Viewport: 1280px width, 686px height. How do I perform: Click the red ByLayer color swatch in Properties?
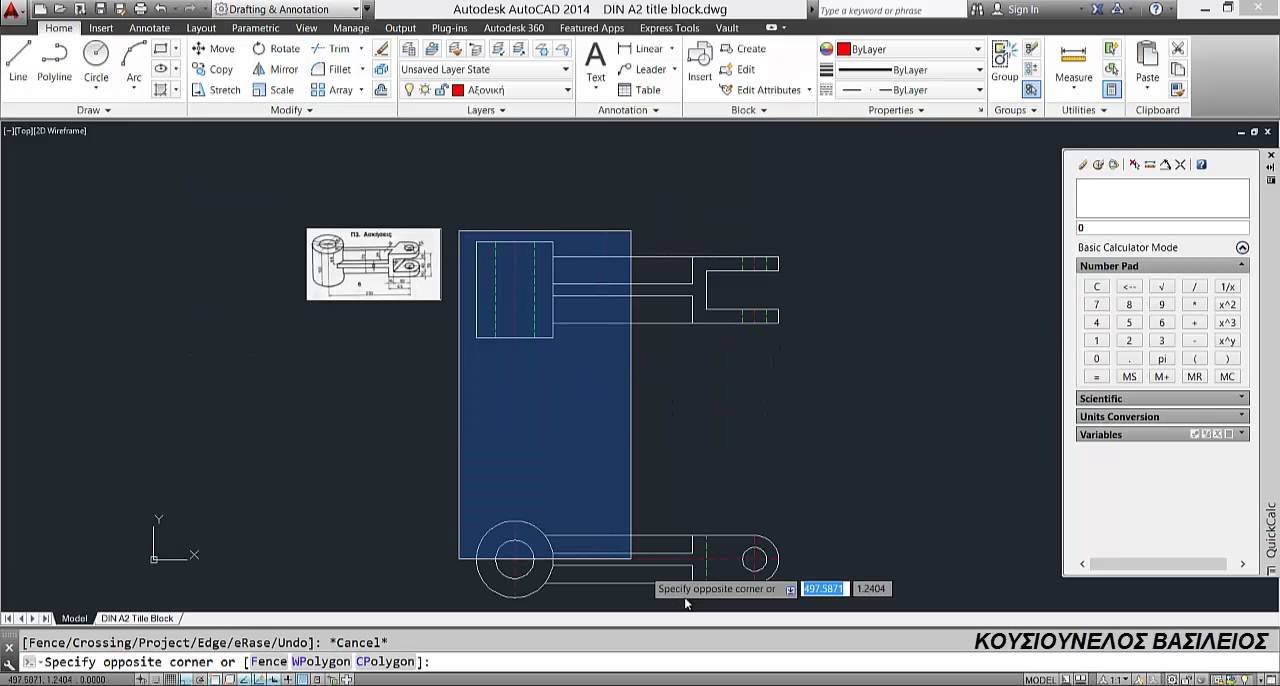(x=844, y=49)
